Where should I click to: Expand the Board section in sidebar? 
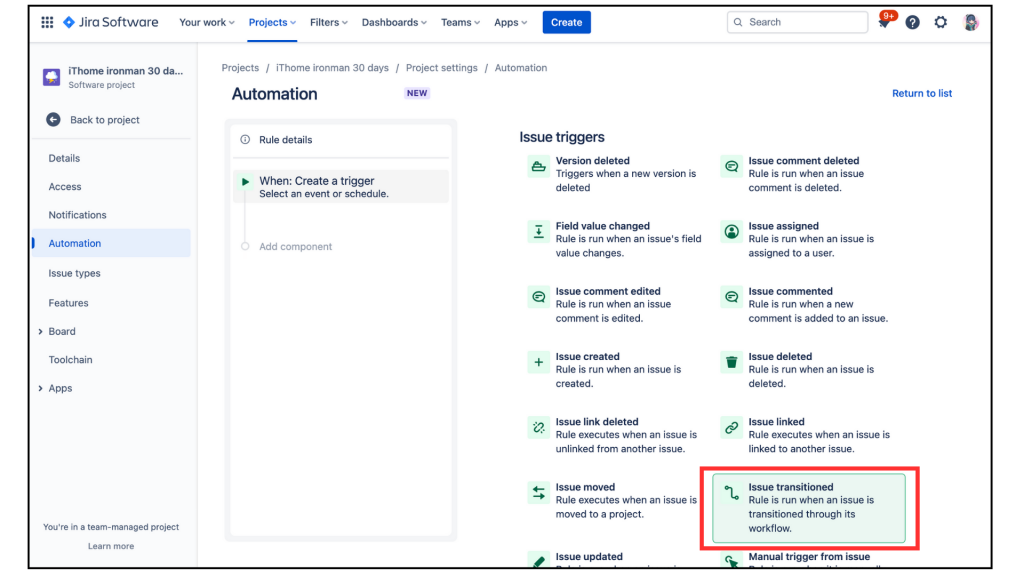point(40,332)
